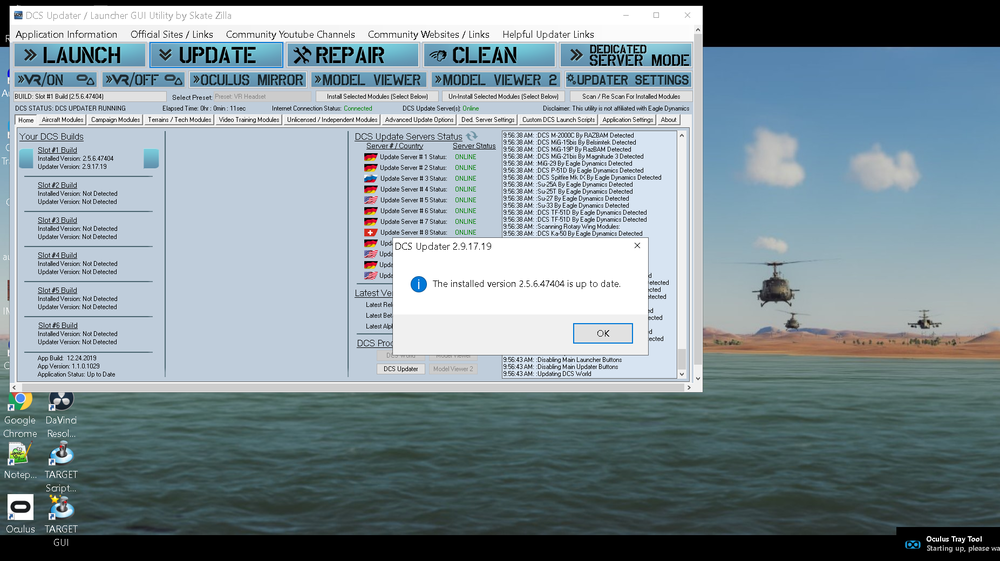Viewport: 1000px width, 561px height.
Task: Open TARGET Script Editor desktop icon
Action: click(x=61, y=467)
